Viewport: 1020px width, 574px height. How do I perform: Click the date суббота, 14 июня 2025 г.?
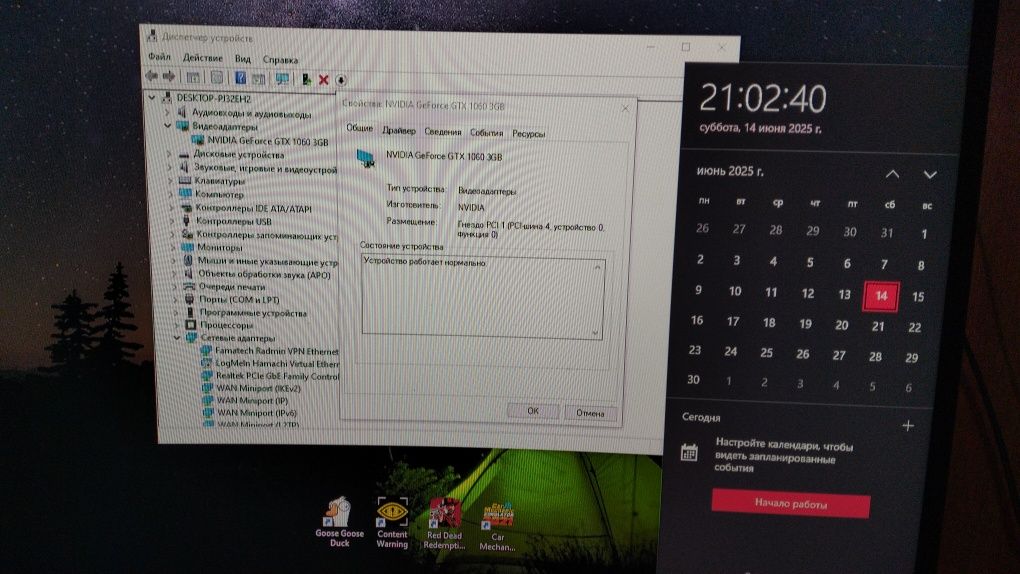(760, 128)
